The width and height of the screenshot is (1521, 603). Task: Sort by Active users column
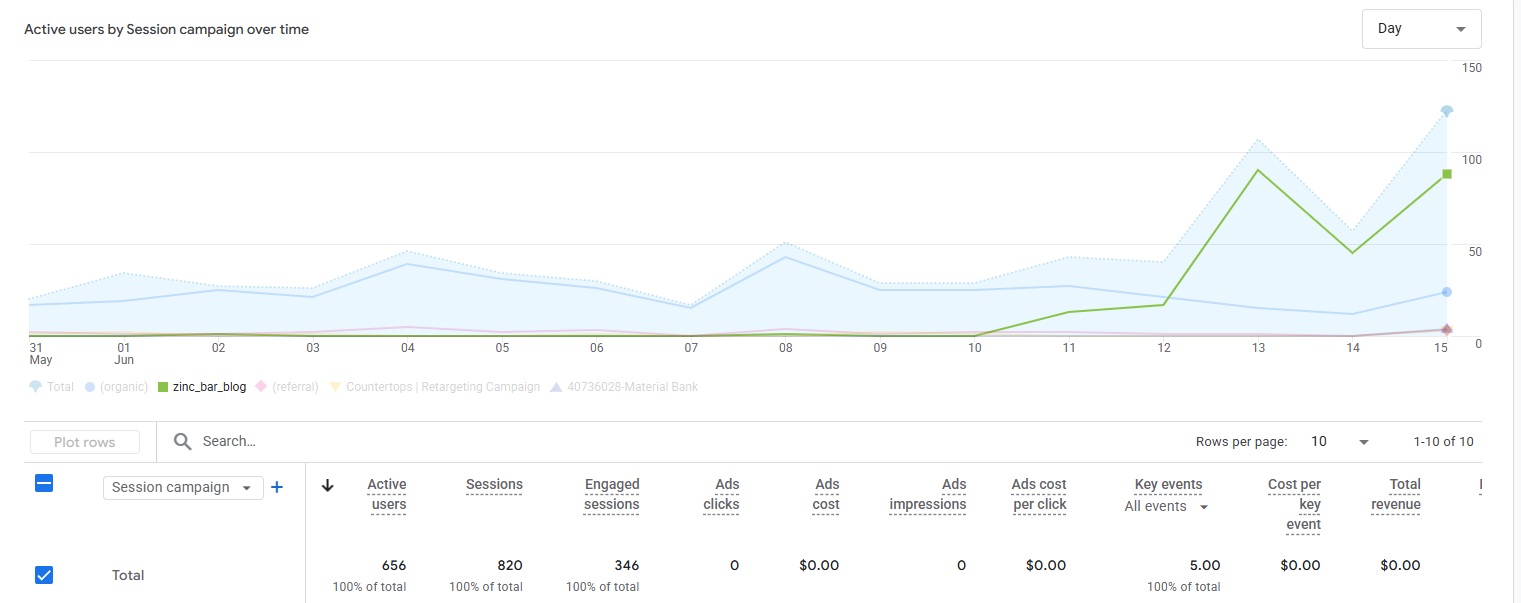(386, 494)
